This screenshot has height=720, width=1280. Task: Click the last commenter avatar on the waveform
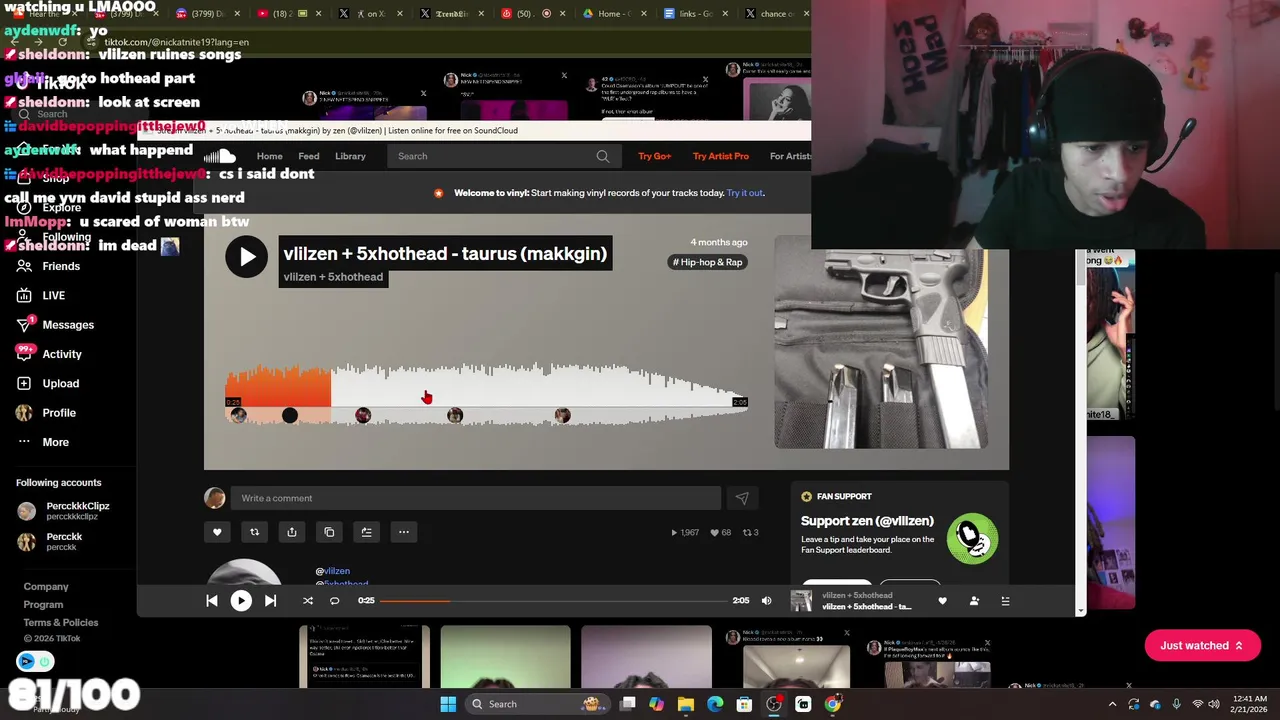[x=563, y=415]
